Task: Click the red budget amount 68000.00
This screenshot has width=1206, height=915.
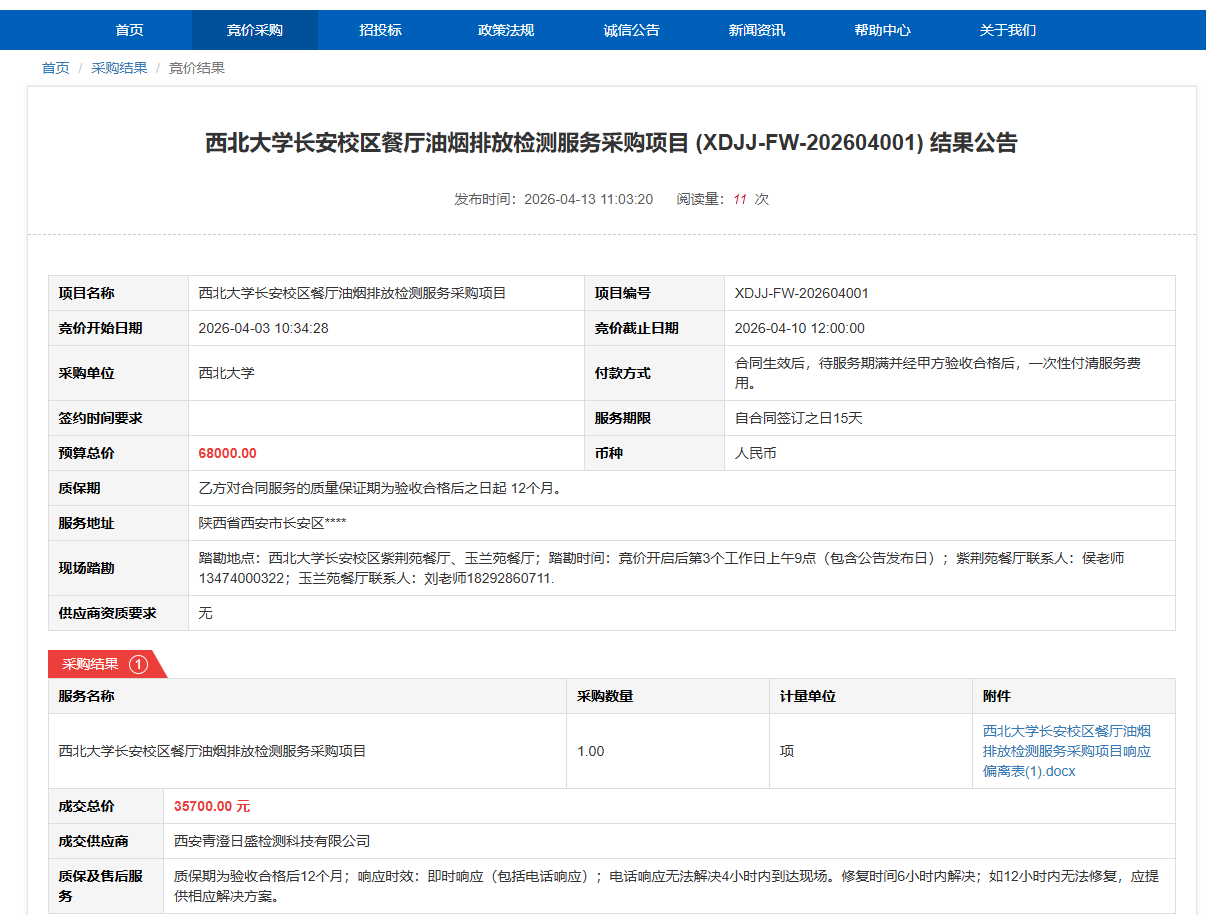Action: 227,453
